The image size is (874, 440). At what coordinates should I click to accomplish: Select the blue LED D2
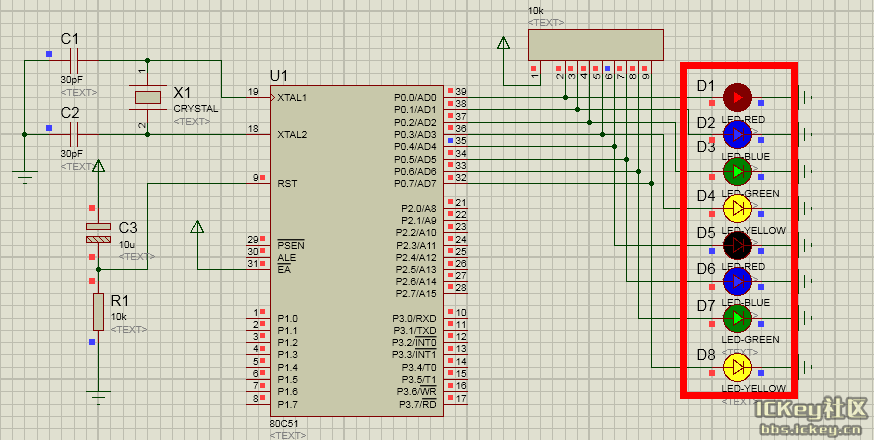(x=737, y=134)
